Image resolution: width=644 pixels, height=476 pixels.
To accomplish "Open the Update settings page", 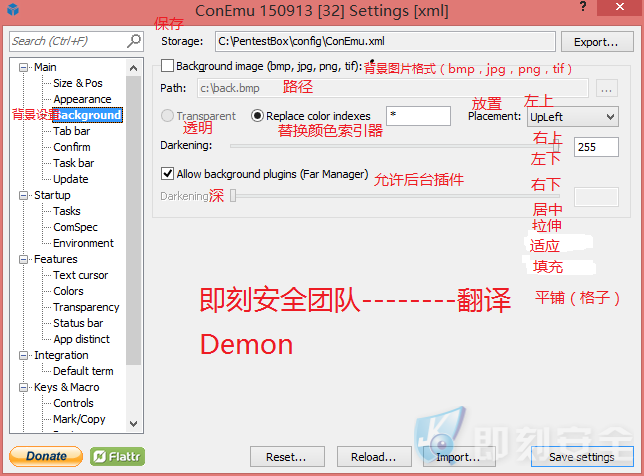I will click(x=71, y=179).
